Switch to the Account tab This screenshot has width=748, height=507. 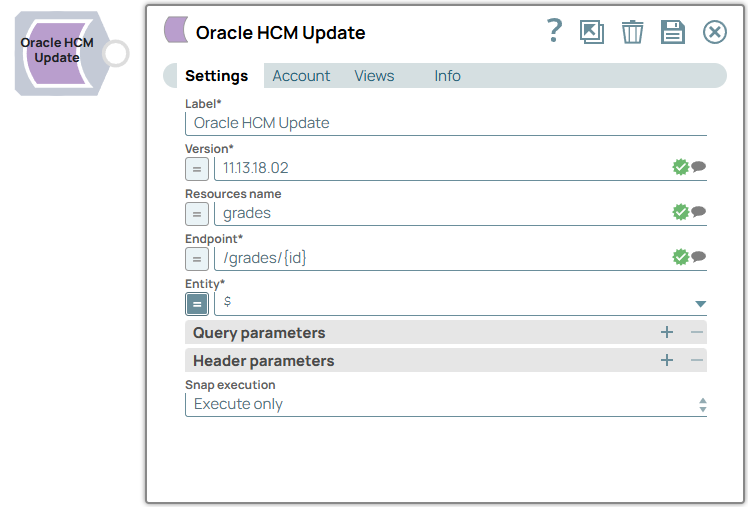click(x=301, y=76)
